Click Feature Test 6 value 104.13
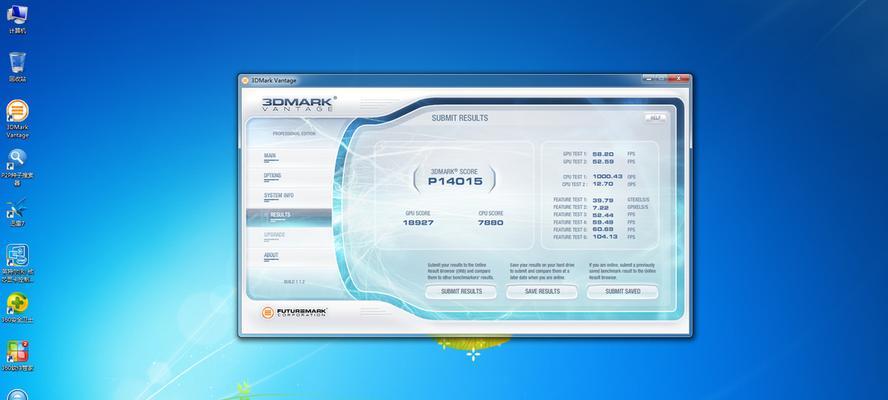 605,237
